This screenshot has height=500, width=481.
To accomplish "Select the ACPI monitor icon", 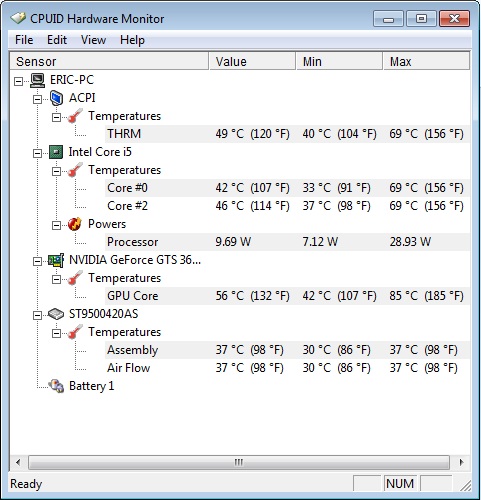I will [x=56, y=98].
